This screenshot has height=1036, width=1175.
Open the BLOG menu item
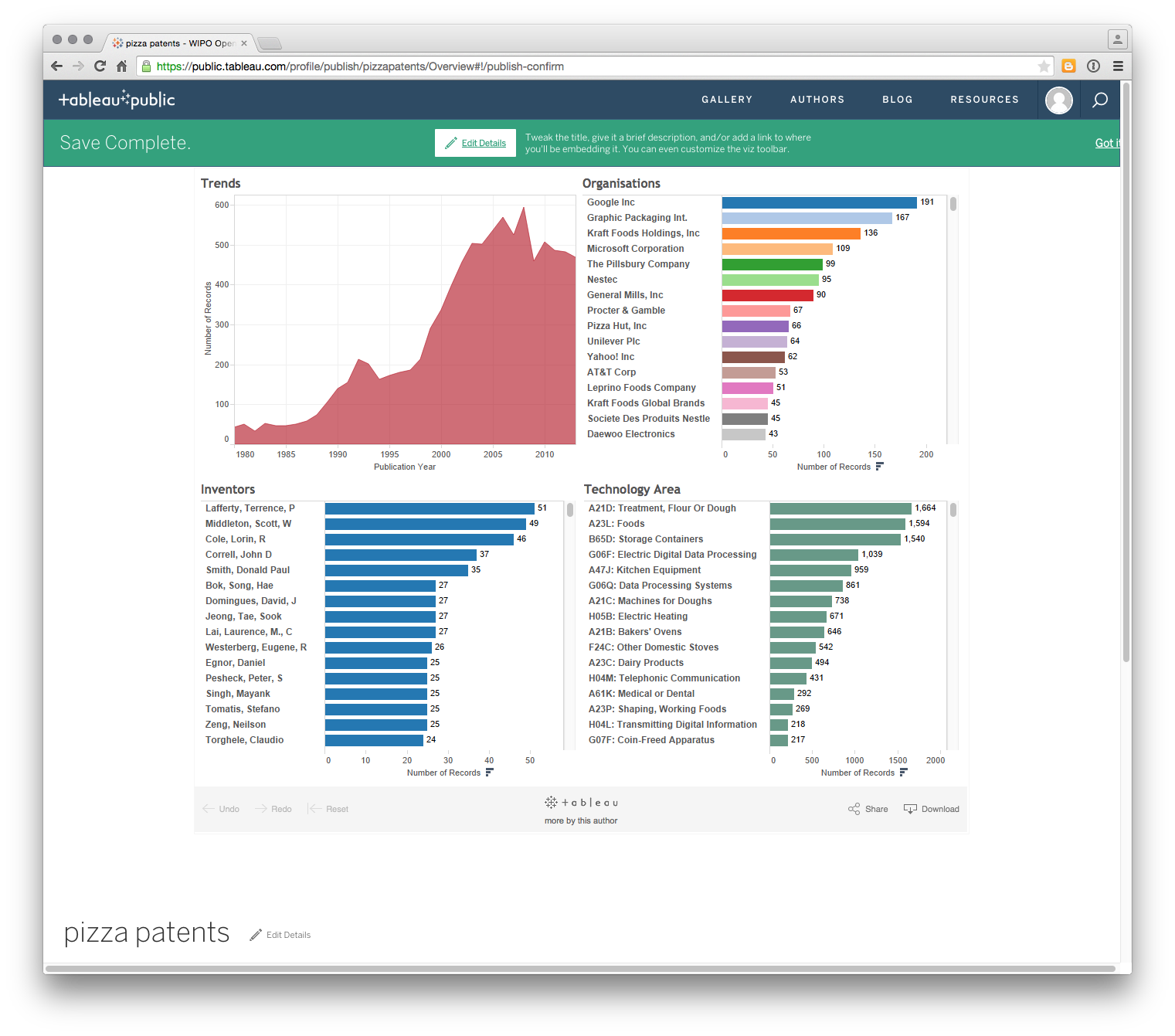(898, 100)
